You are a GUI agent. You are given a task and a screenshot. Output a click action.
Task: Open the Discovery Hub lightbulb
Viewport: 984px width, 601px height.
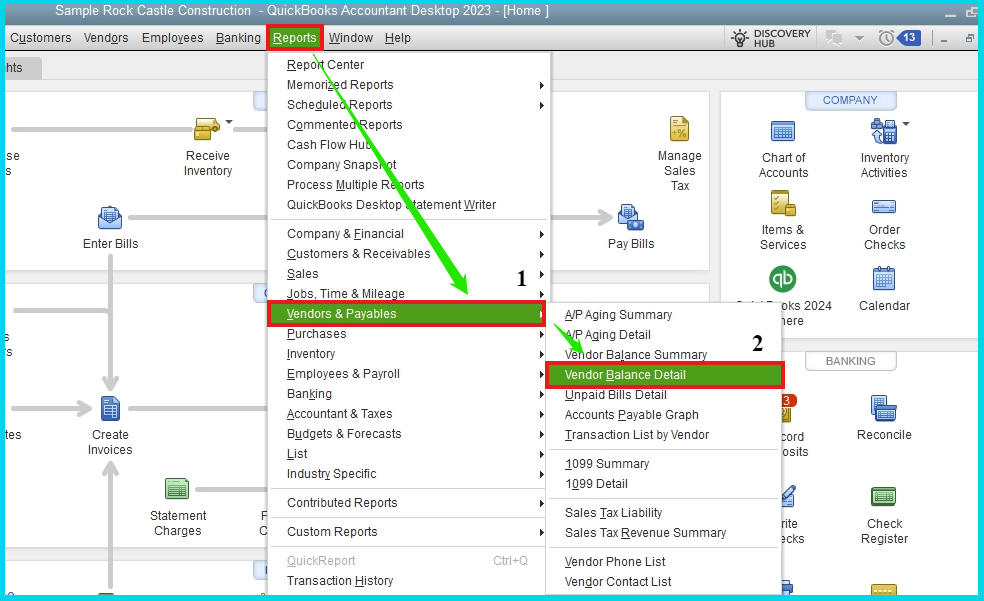(x=740, y=38)
